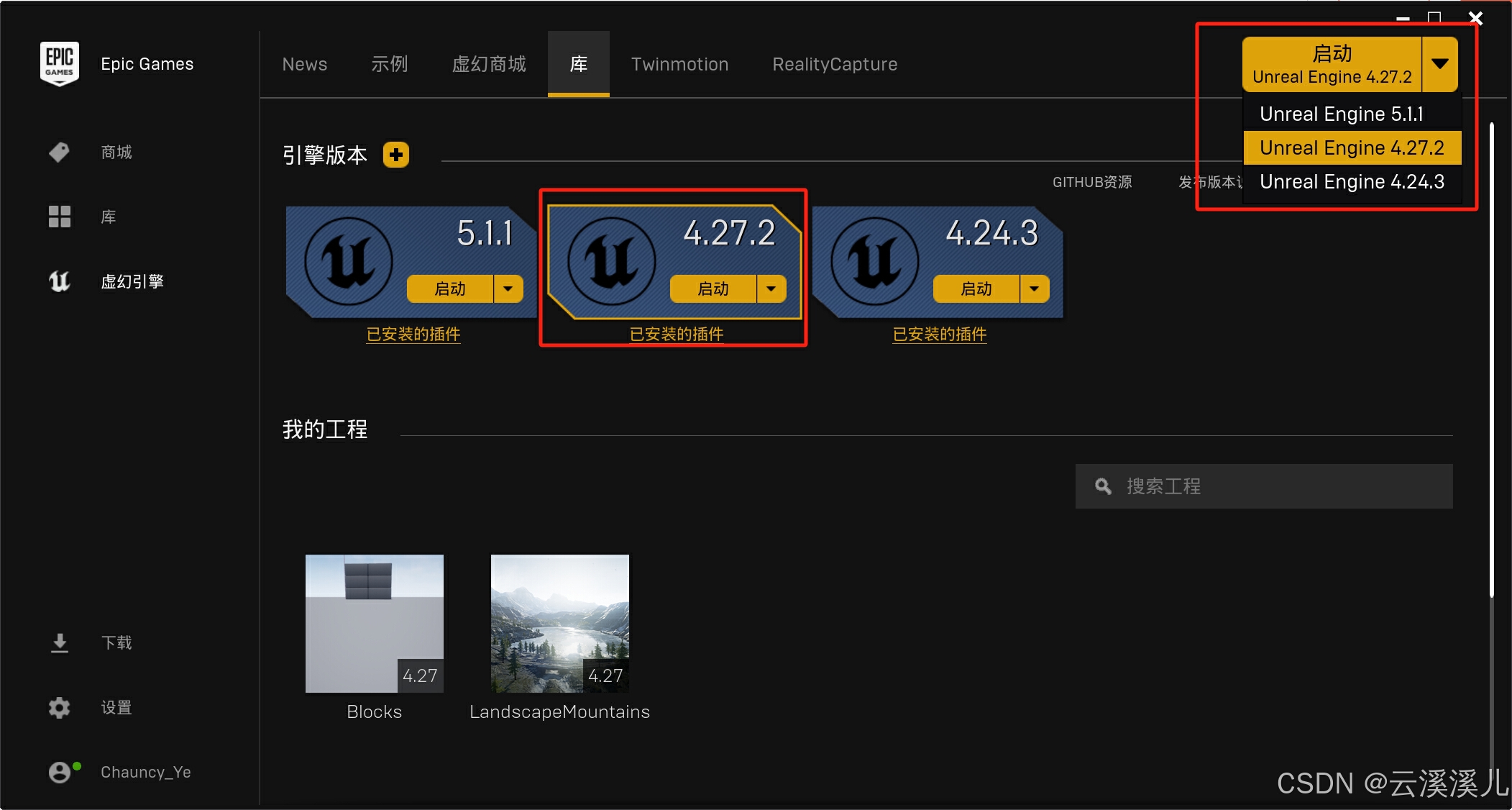Collapse the top-right launch version dropdown arrow
The width and height of the screenshot is (1512, 810).
coord(1440,64)
